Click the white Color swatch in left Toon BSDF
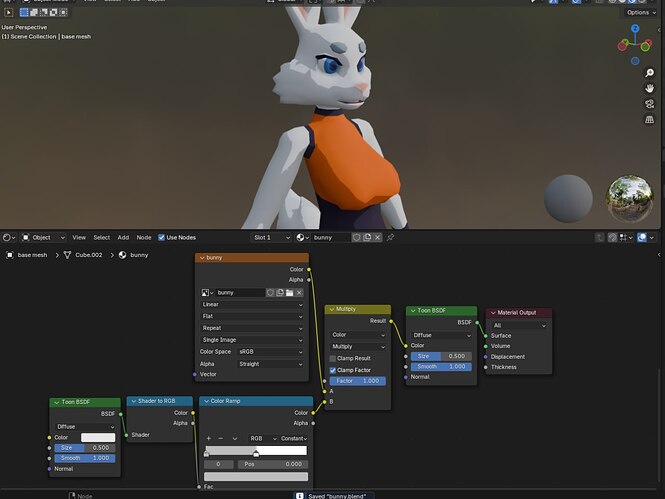This screenshot has width=665, height=499. [x=98, y=438]
